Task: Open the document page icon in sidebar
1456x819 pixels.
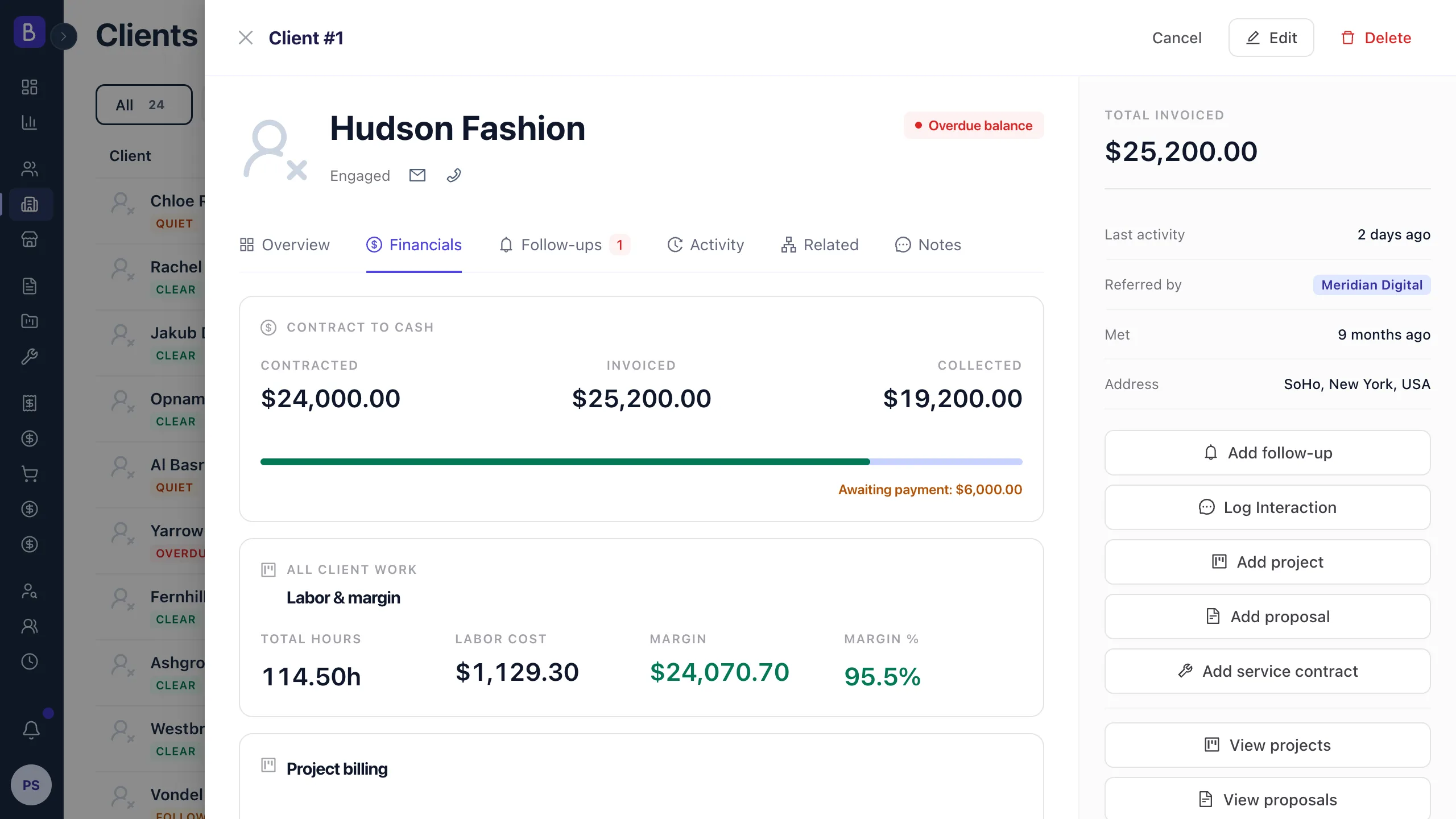Action: click(x=30, y=286)
